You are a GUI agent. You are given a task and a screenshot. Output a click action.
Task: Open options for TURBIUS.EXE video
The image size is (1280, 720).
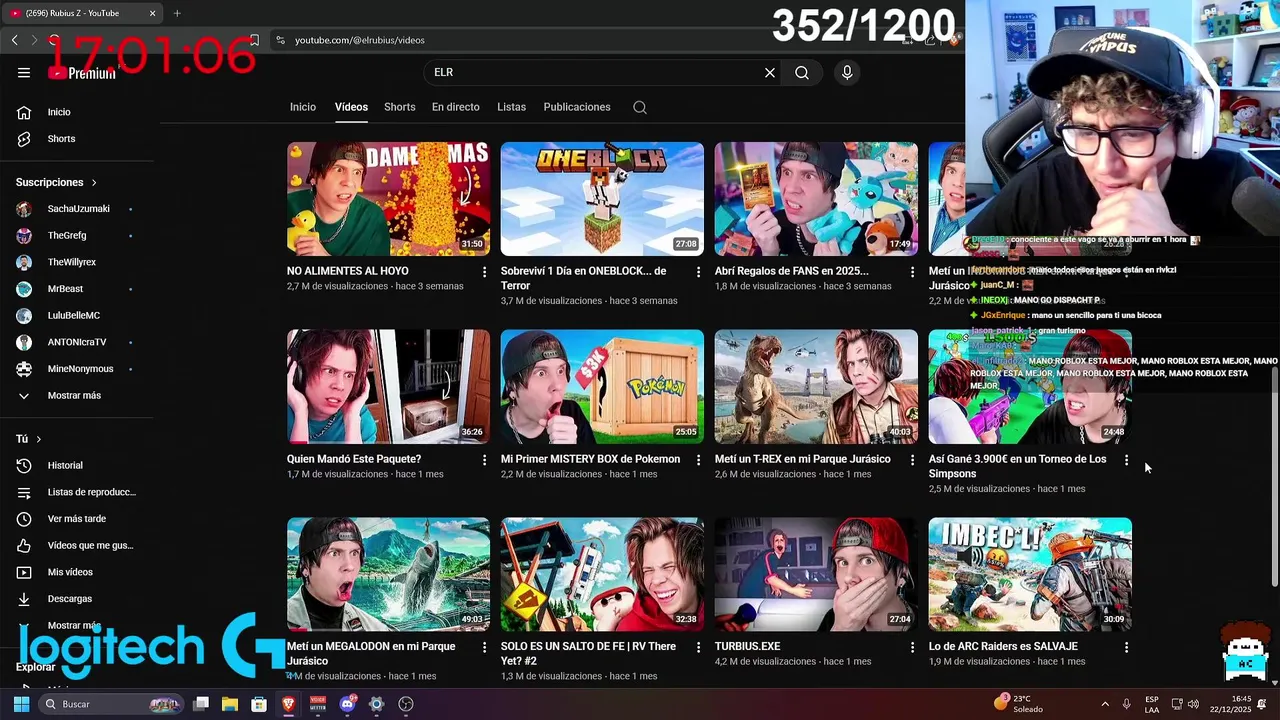pyautogui.click(x=912, y=647)
